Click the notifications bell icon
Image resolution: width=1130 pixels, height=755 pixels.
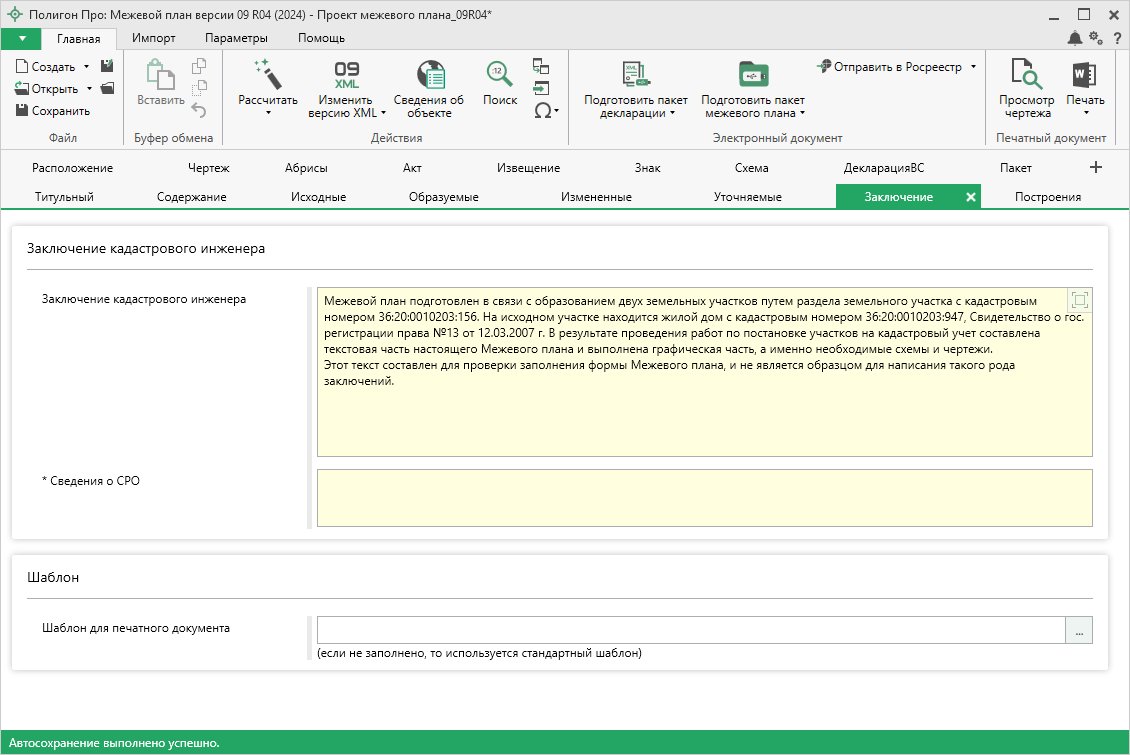click(x=1074, y=38)
